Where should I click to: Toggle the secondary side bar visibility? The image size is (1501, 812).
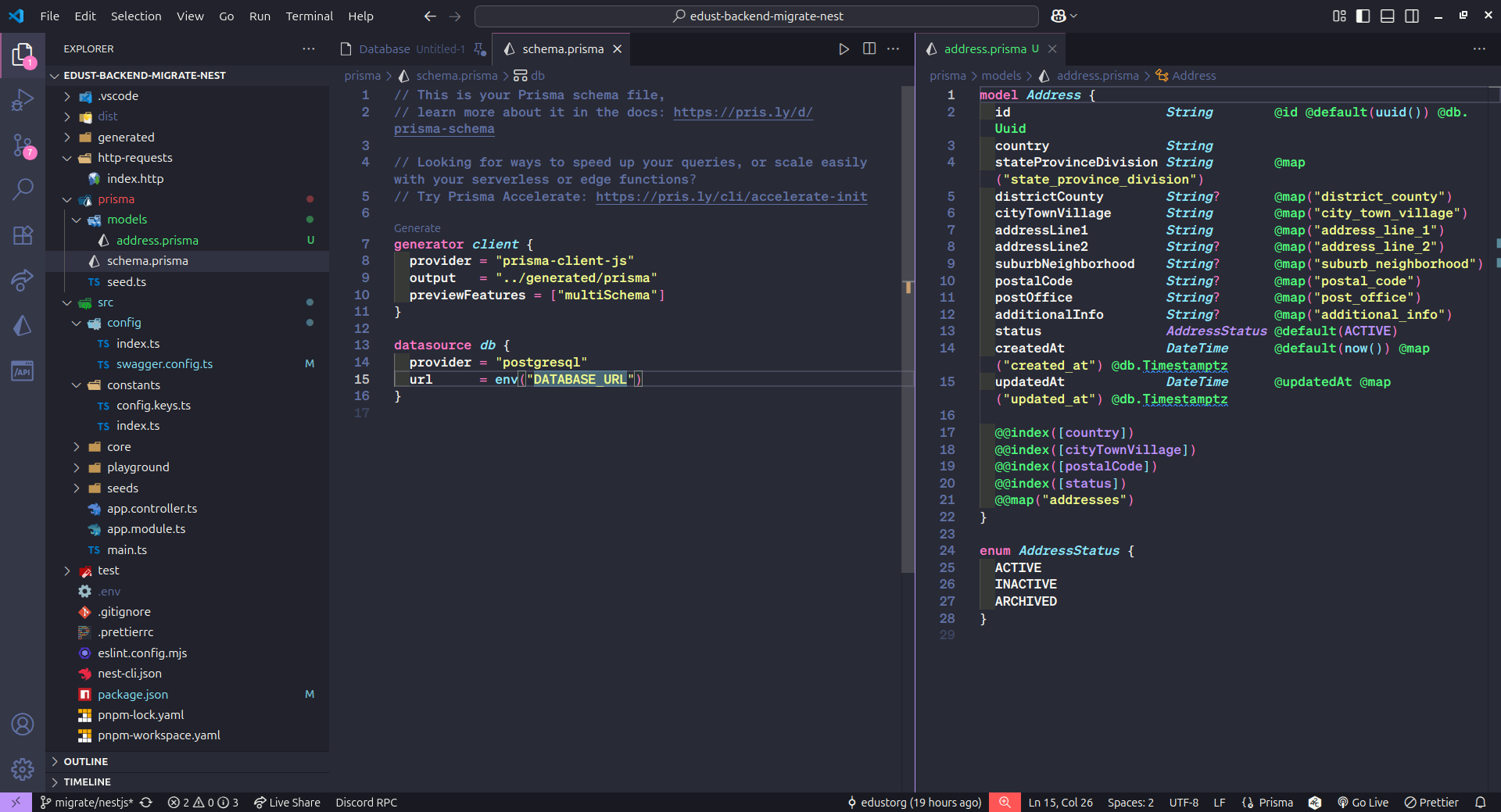1411,16
